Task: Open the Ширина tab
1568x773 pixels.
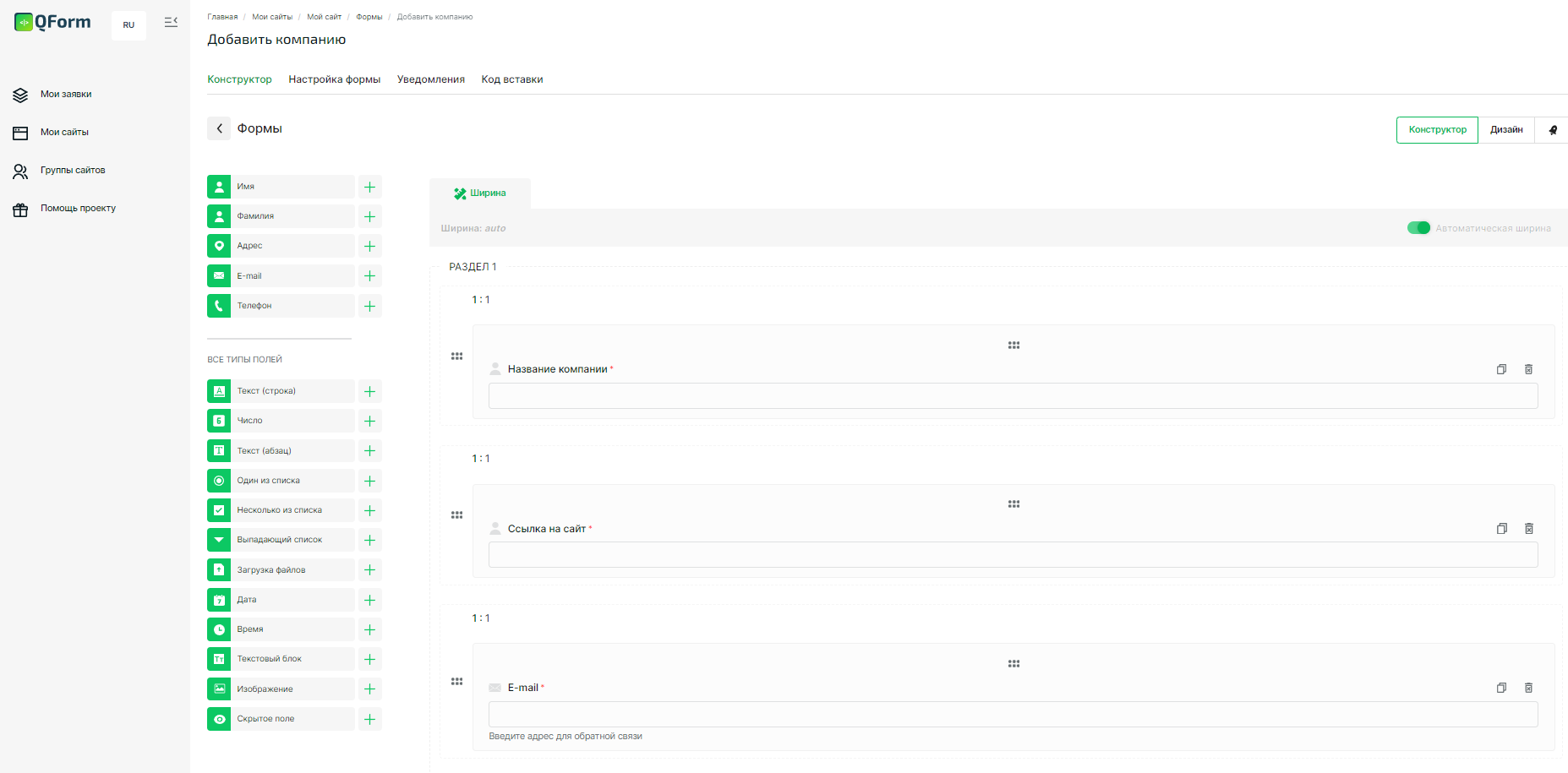Action: tap(480, 193)
